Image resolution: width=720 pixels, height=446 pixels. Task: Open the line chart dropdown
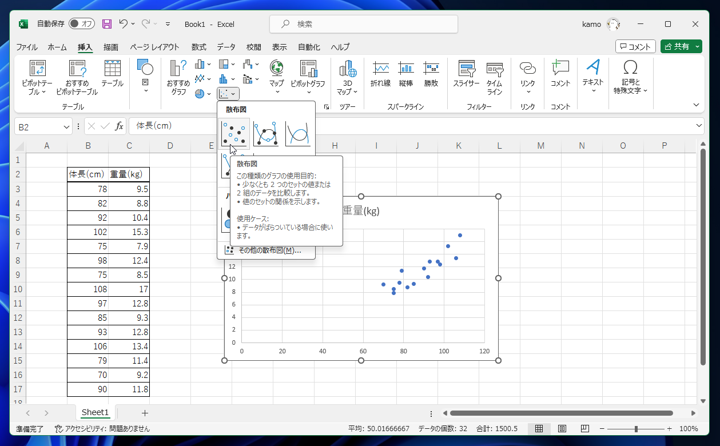(x=202, y=79)
